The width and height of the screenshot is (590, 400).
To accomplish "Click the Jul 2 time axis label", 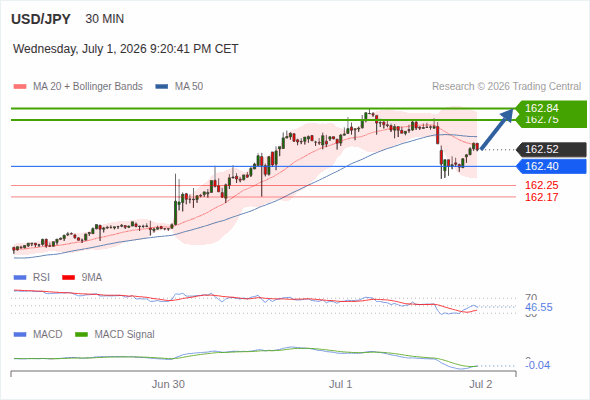I will click(481, 384).
